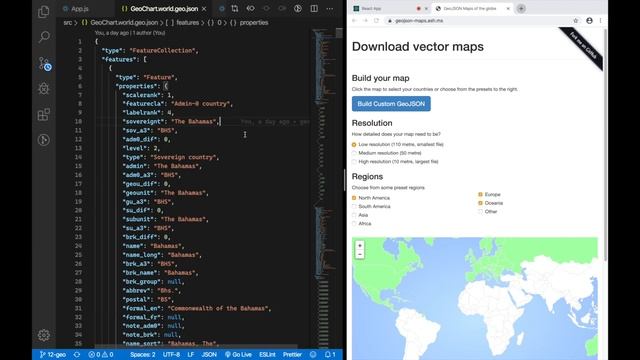The height and width of the screenshot is (360, 640).
Task: Switch to the App.js editor tab
Action: [80, 9]
